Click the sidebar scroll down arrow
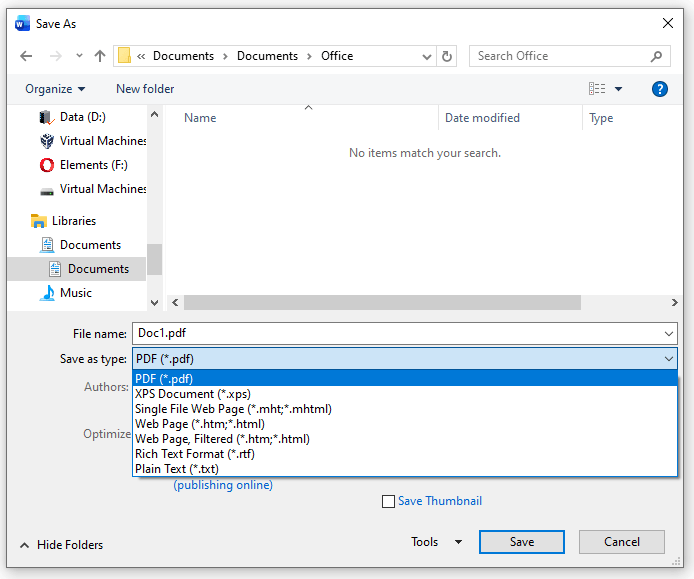 pyautogui.click(x=154, y=303)
